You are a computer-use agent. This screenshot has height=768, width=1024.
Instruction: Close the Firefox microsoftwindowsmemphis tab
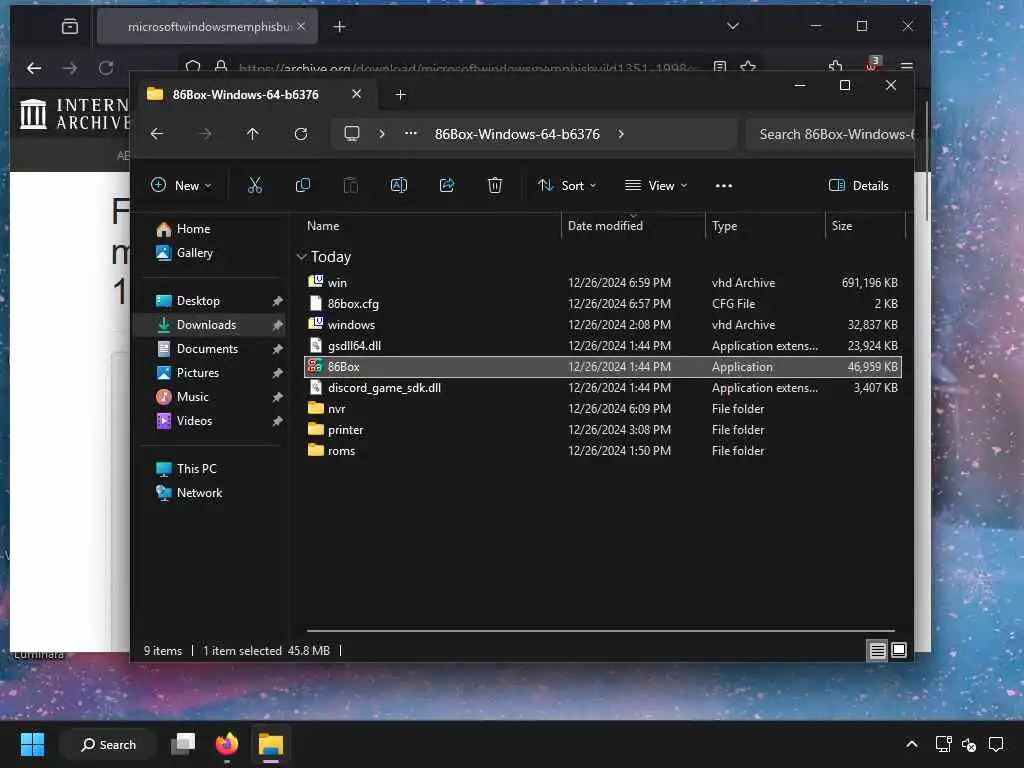301,26
